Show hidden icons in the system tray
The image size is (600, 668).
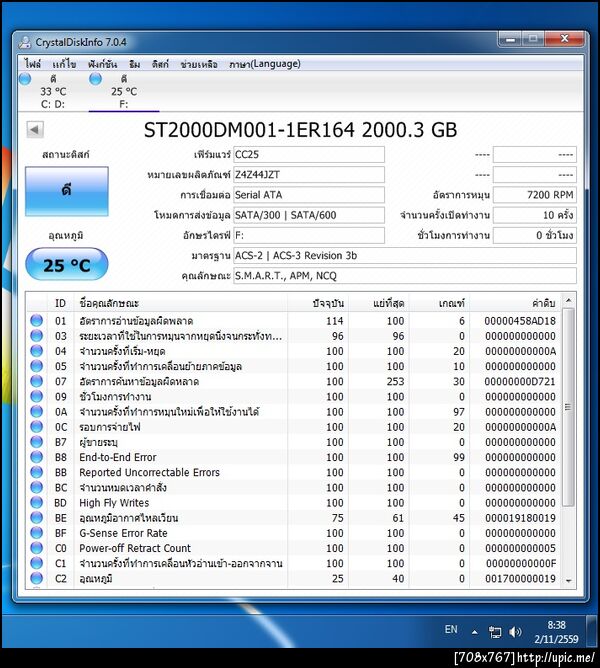(x=475, y=632)
